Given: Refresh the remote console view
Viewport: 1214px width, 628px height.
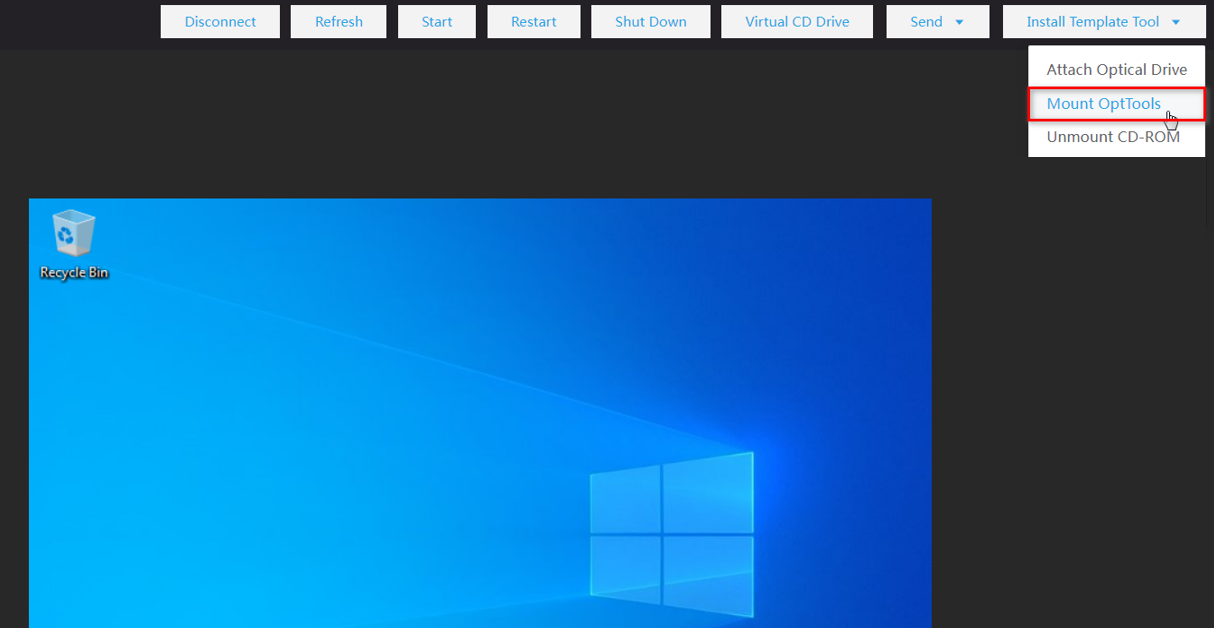Looking at the screenshot, I should coord(338,21).
